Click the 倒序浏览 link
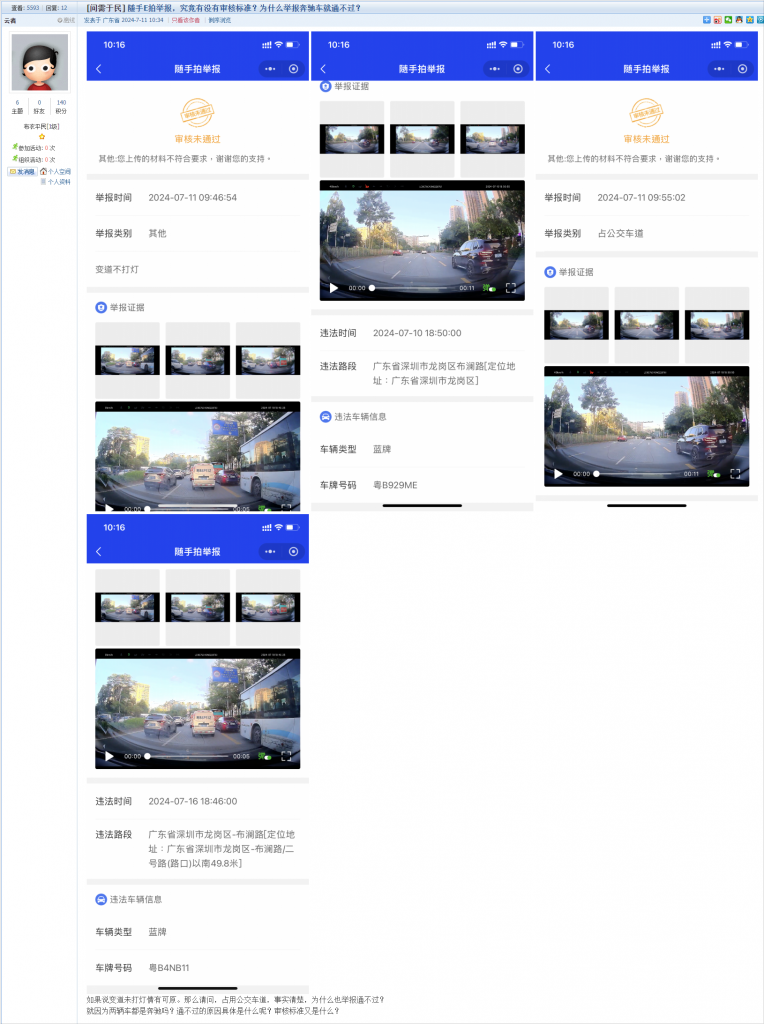Viewport: 764px width, 1024px height. [x=220, y=20]
